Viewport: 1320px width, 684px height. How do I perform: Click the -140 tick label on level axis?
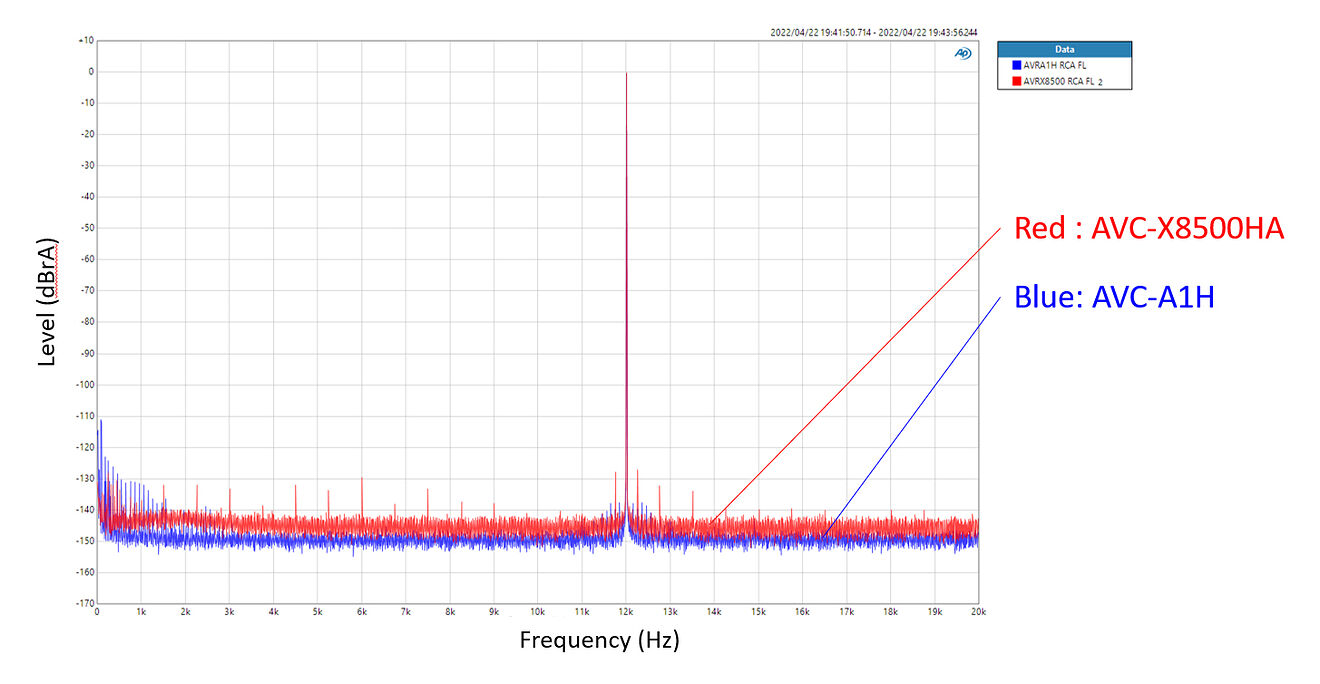point(84,509)
